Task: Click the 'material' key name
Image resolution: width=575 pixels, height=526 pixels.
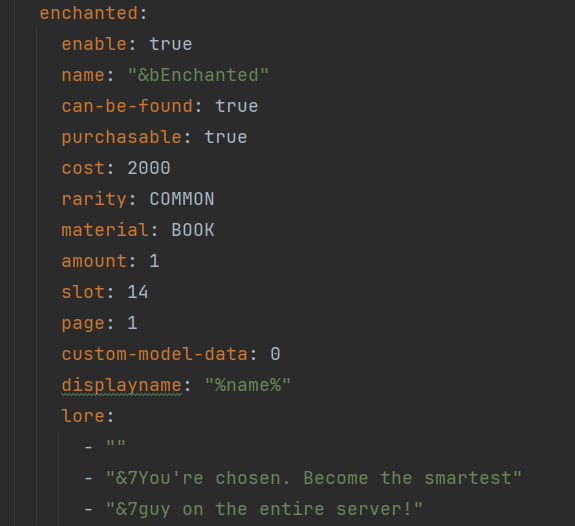Action: pyautogui.click(x=105, y=230)
